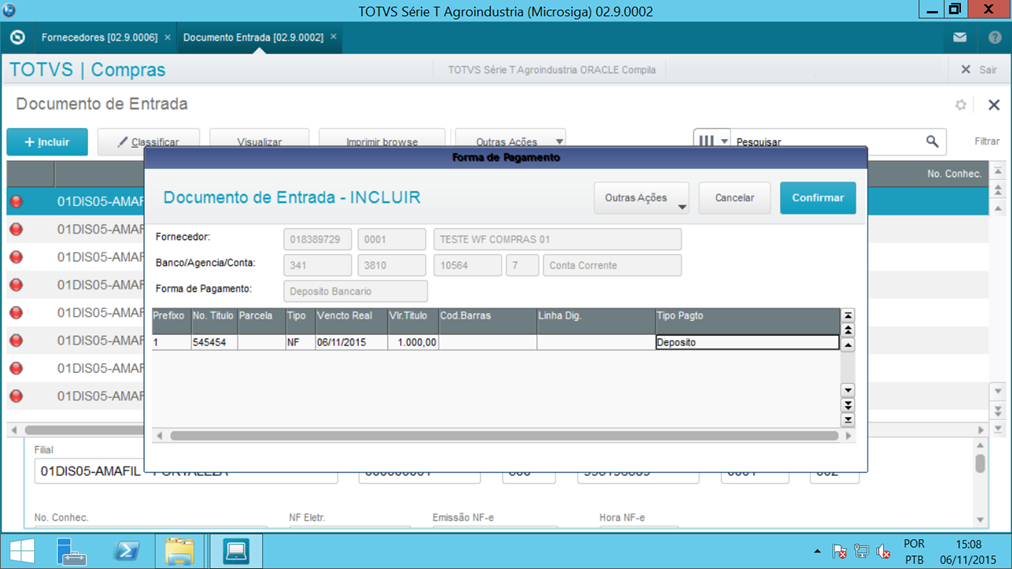Select the Documento Entrada tab
The image size is (1012, 569).
[x=252, y=37]
